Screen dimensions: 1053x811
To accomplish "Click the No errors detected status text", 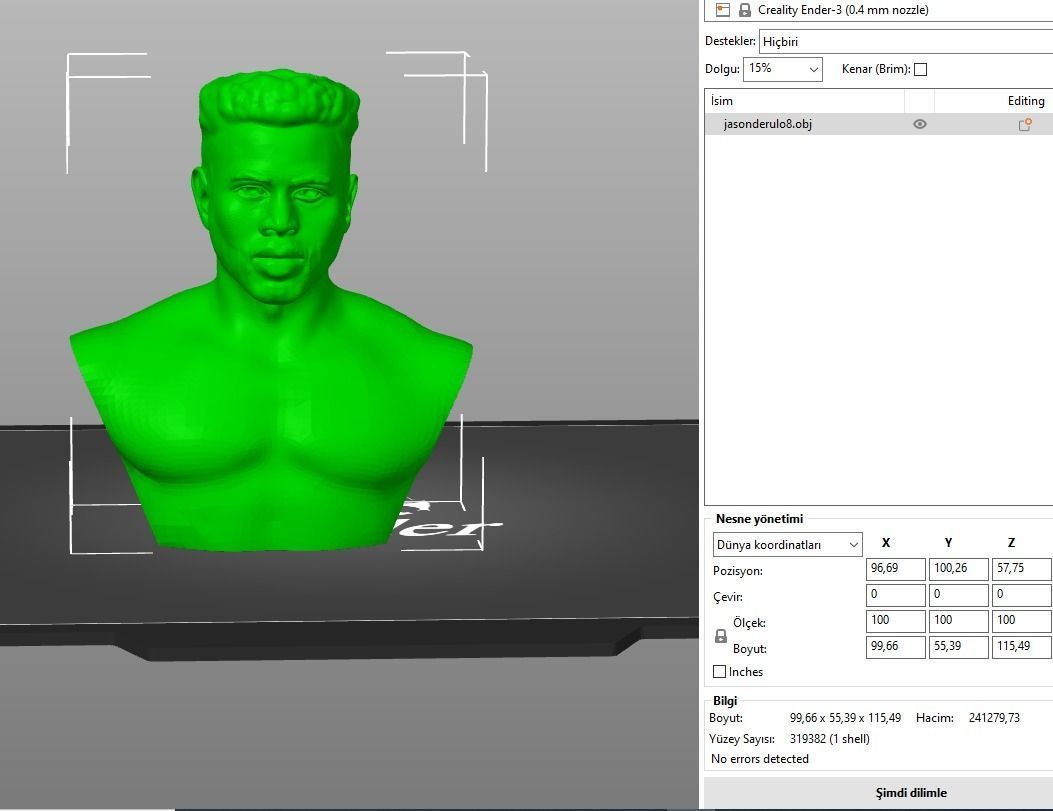I will (758, 759).
